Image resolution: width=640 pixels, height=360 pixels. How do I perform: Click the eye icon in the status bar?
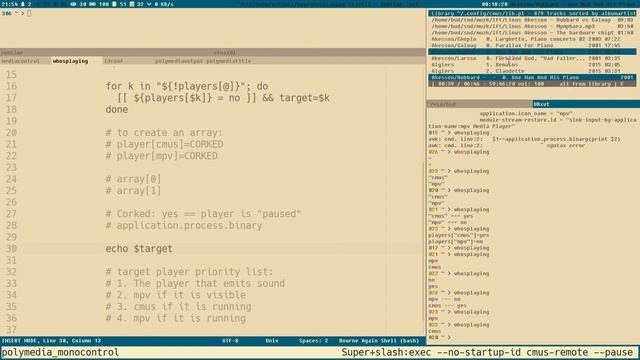(73, 4)
